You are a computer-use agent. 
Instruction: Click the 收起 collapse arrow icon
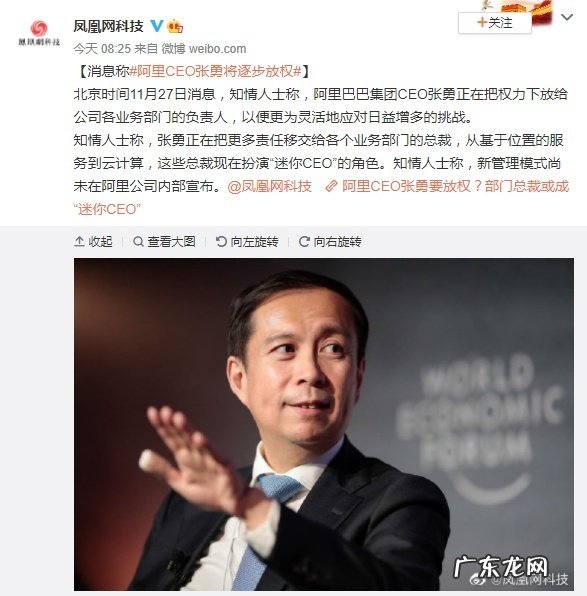click(x=79, y=241)
